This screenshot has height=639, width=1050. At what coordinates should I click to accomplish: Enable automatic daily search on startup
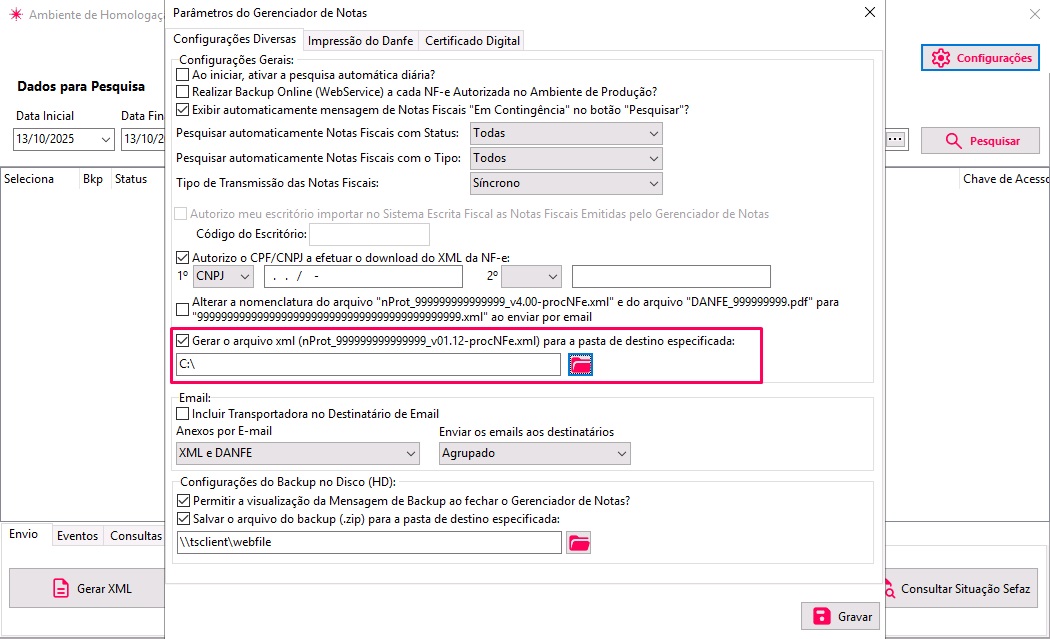point(182,75)
